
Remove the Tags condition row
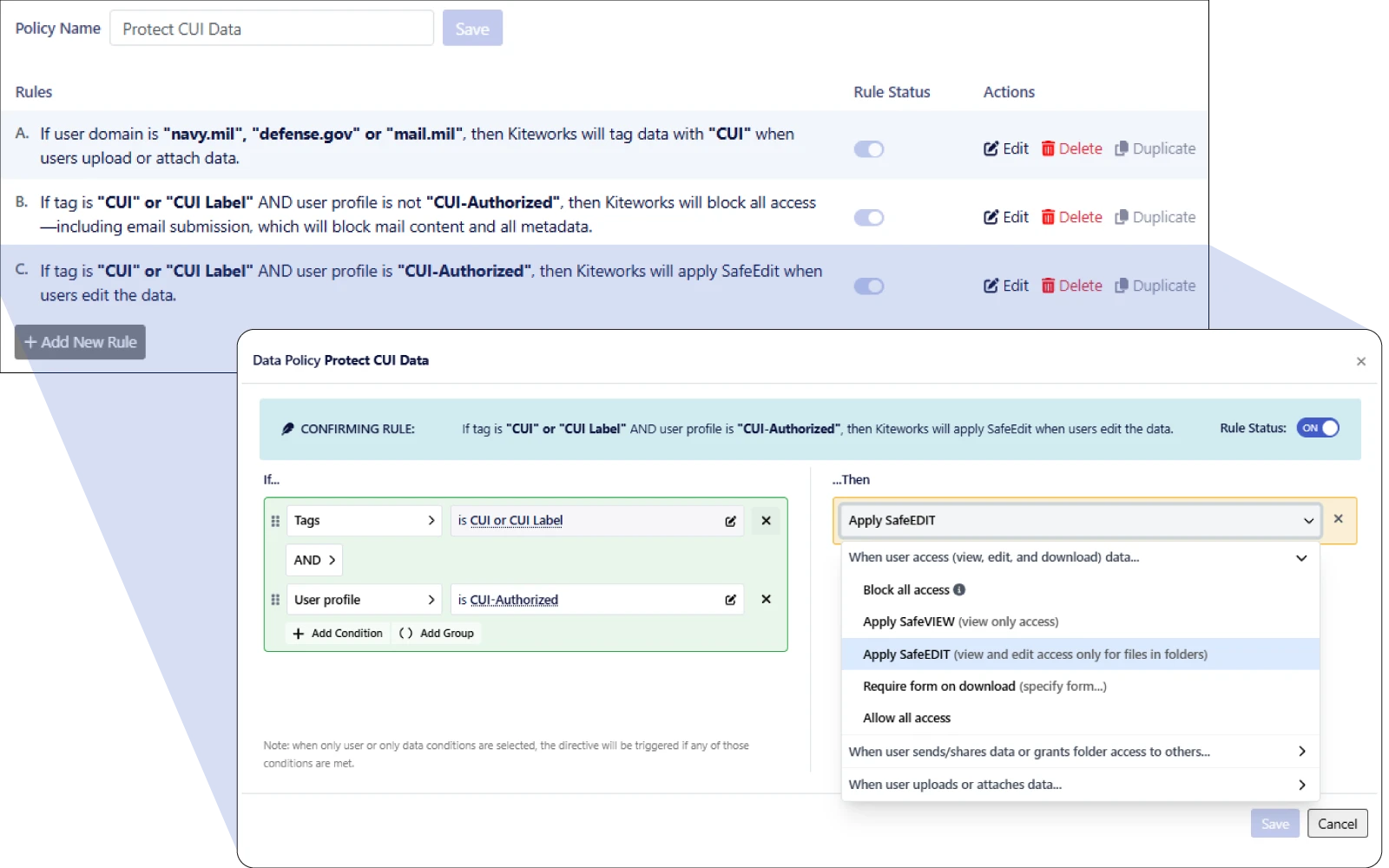(x=766, y=521)
